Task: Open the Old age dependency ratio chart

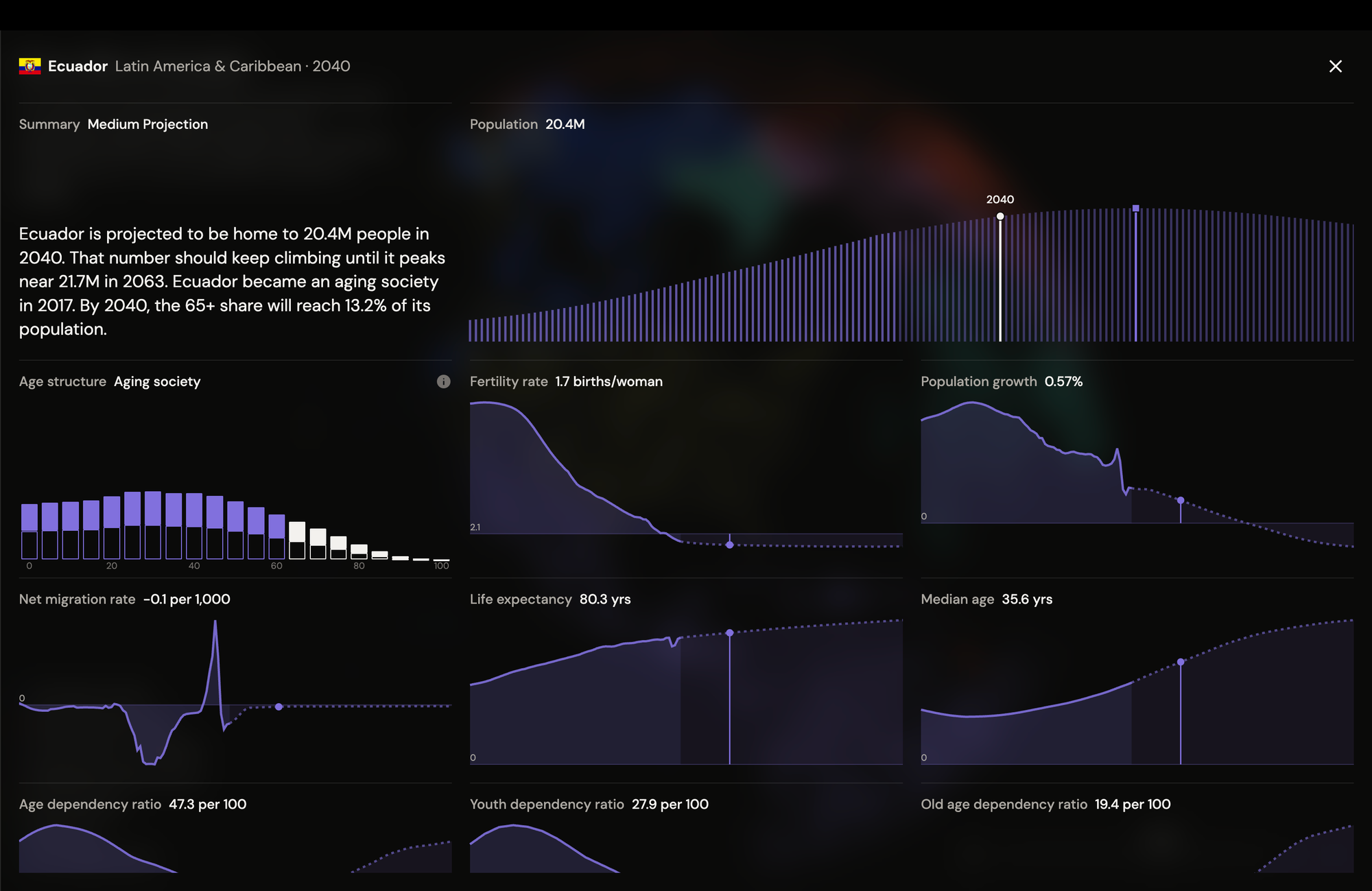Action: [x=1137, y=848]
